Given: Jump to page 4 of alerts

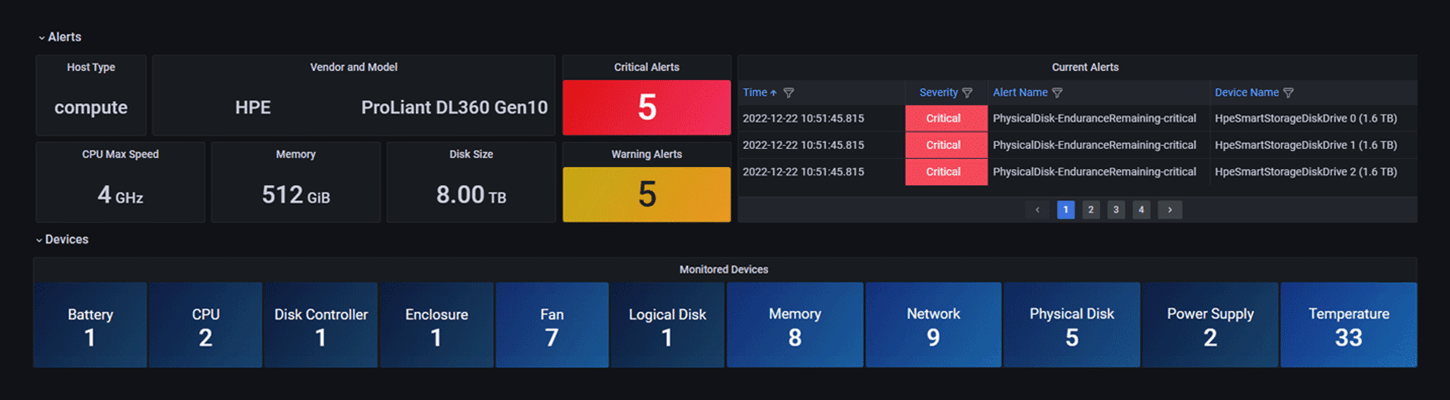Looking at the screenshot, I should (1141, 210).
